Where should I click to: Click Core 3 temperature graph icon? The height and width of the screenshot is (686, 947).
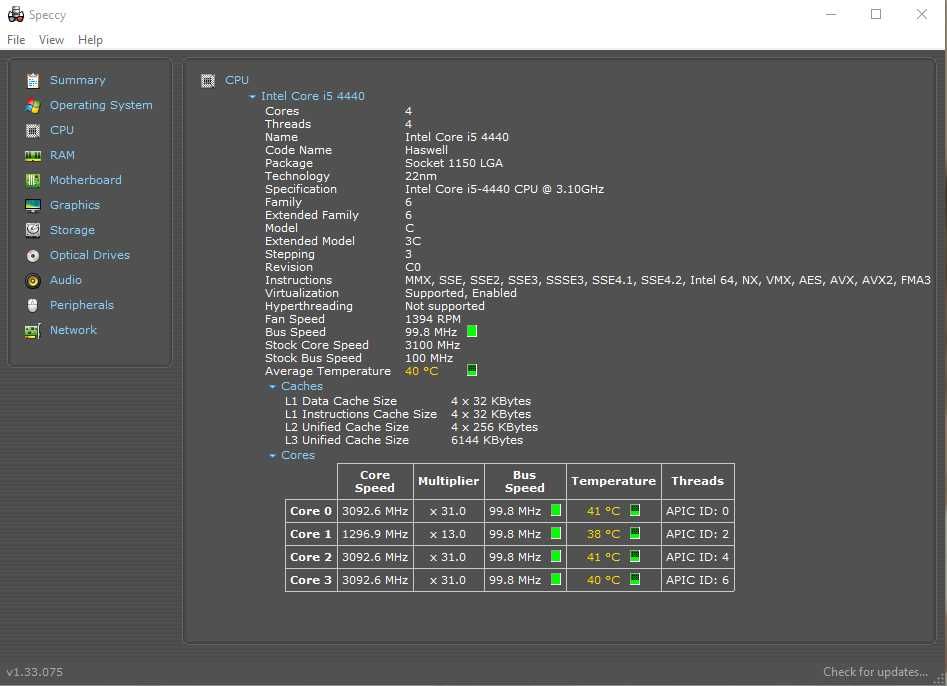(635, 579)
